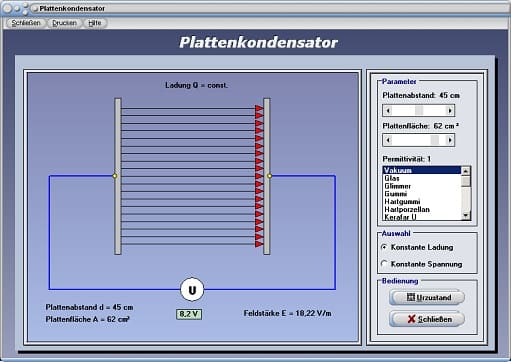The width and height of the screenshot is (511, 362).
Task: Click the 8,2 V voltage display
Action: click(189, 314)
